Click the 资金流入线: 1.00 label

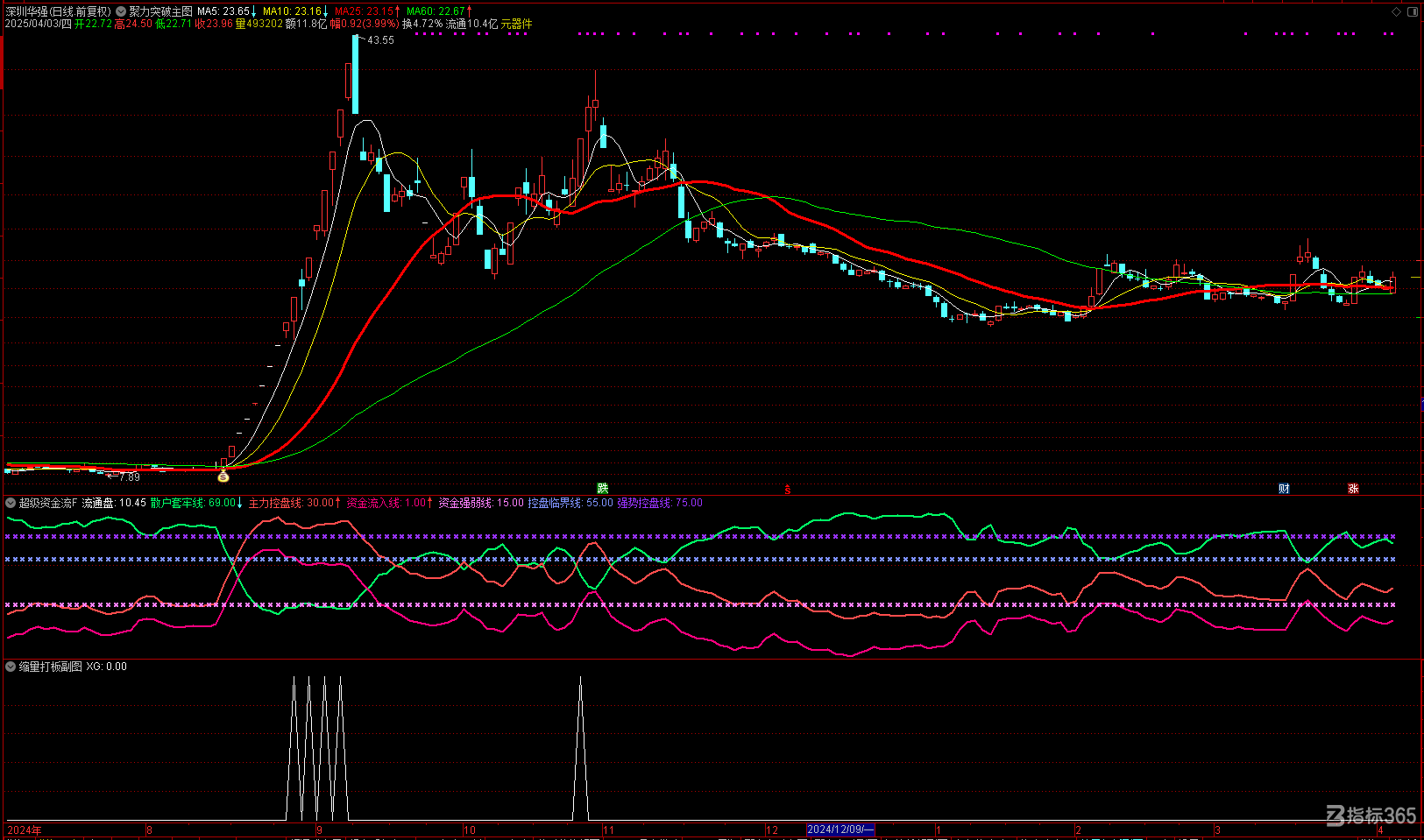[386, 503]
